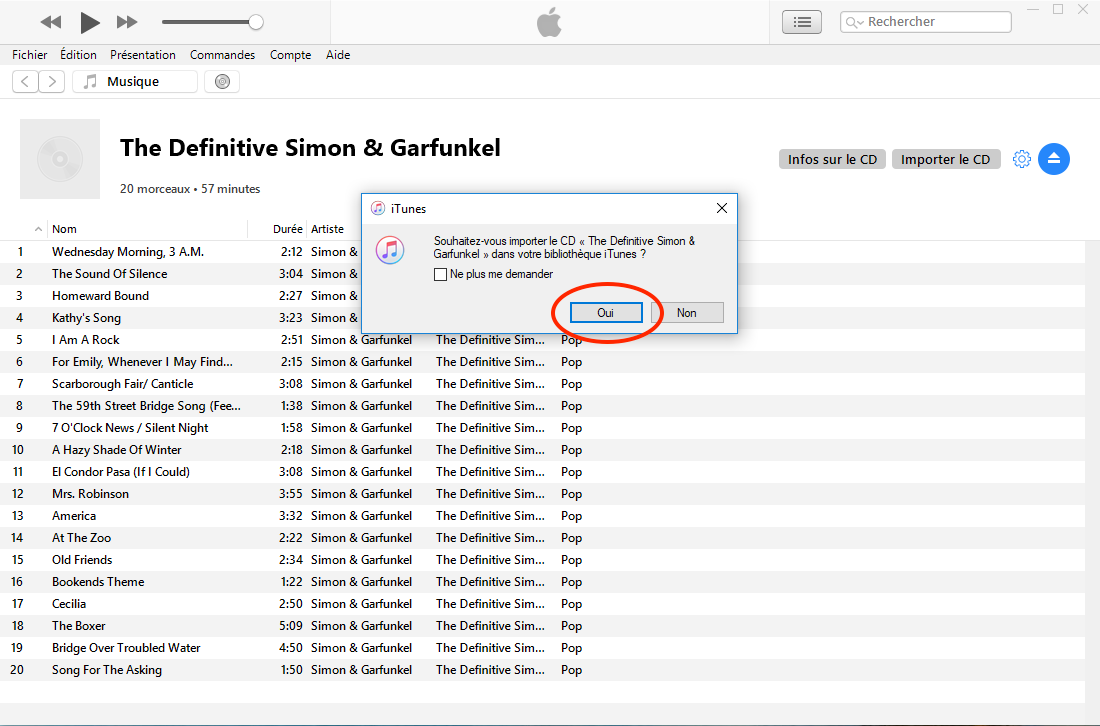Click the Rechercher search field
This screenshot has width=1100, height=726.
click(925, 22)
